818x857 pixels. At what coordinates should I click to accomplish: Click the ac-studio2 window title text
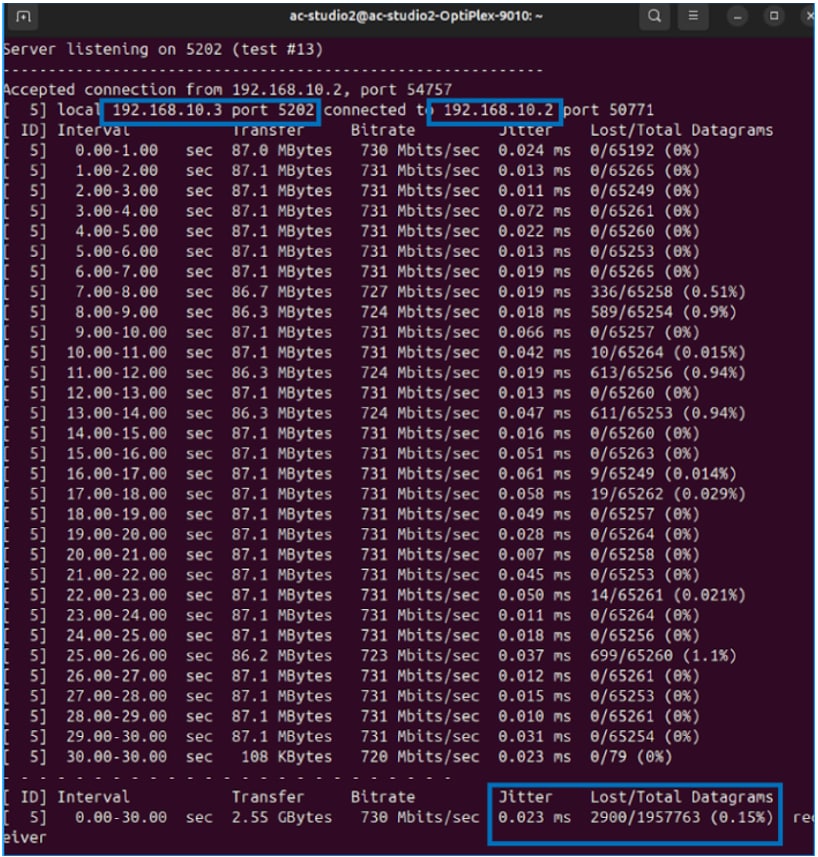coord(409,17)
